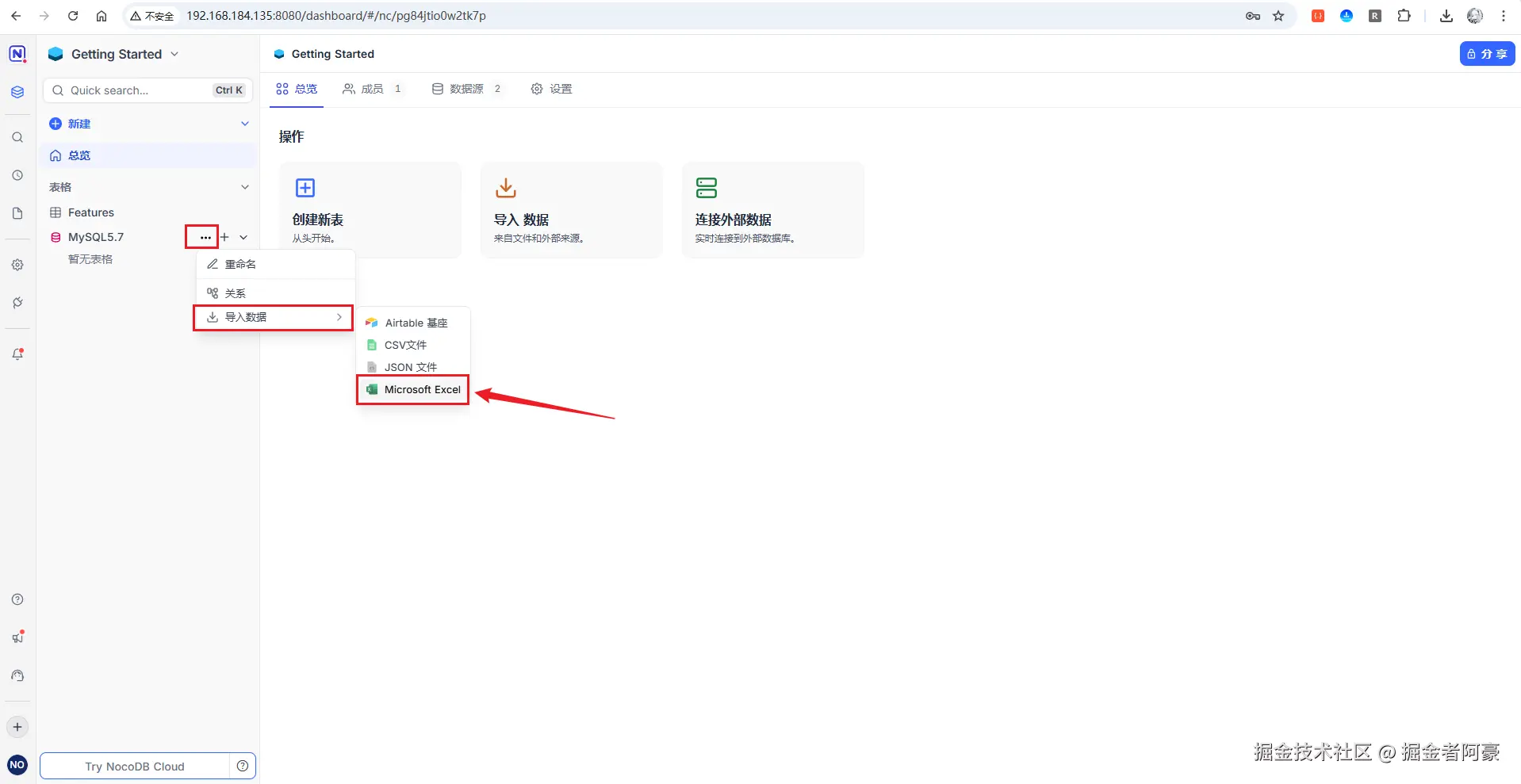Open the browser extensions puzzle icon

1404,16
